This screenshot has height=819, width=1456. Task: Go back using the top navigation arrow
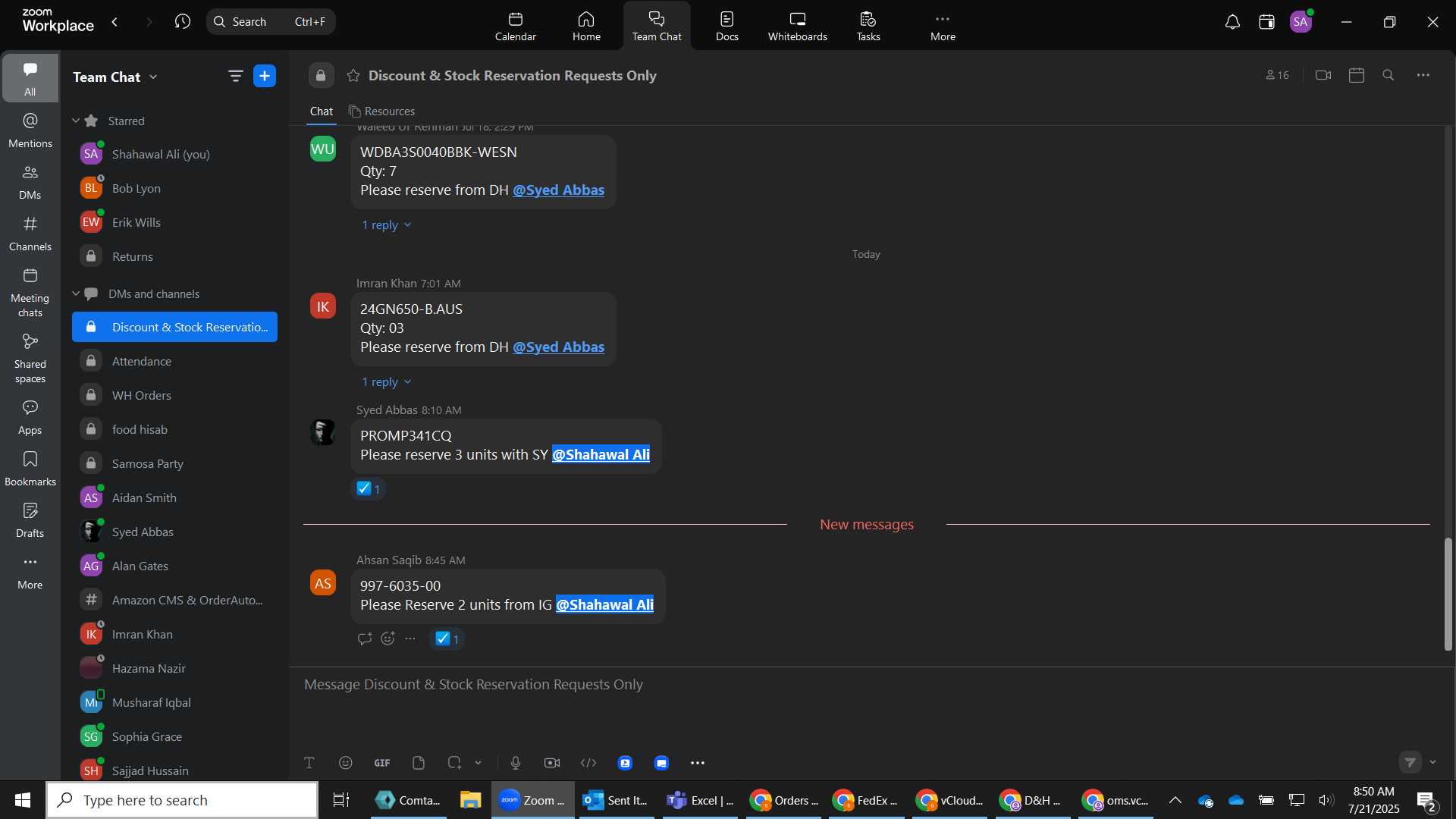tap(115, 21)
